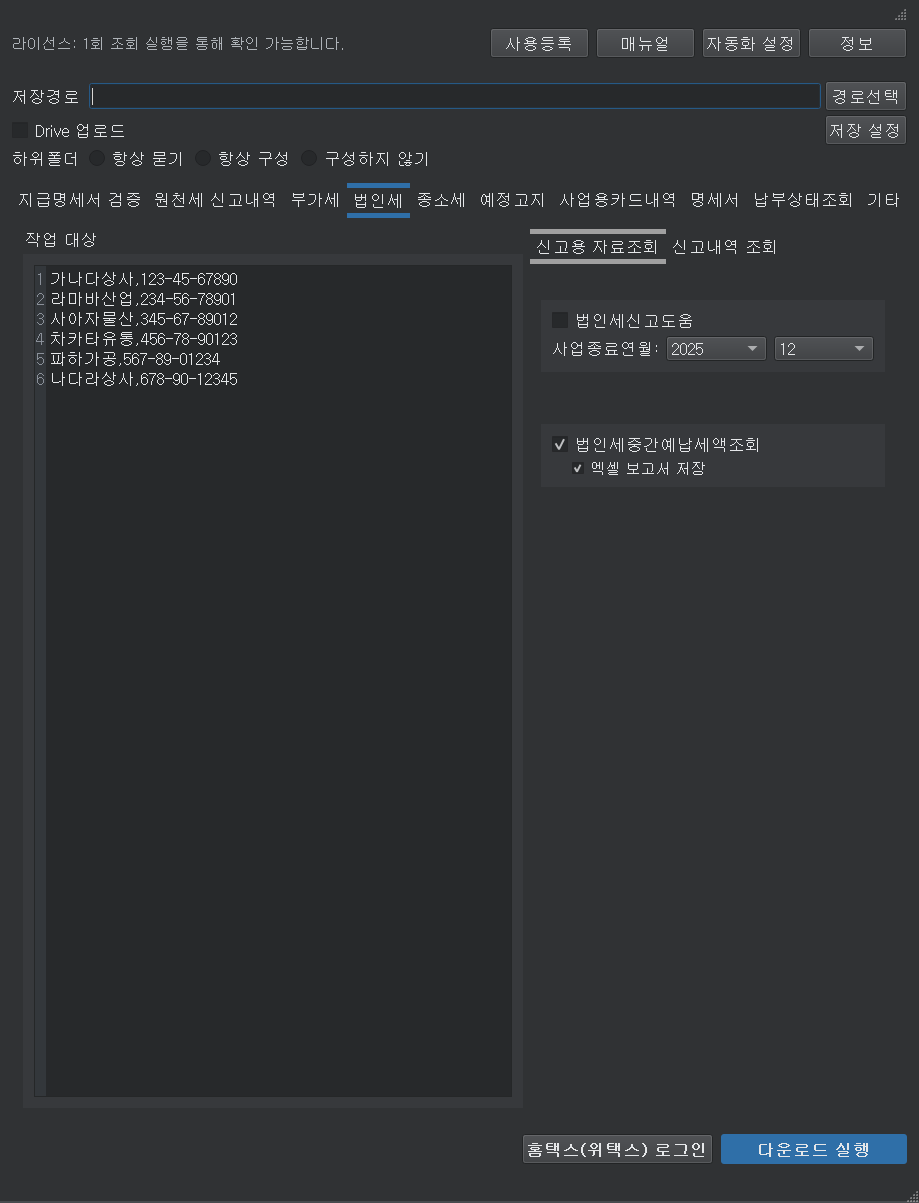Switch to 납부상태조회 tab

tap(803, 200)
